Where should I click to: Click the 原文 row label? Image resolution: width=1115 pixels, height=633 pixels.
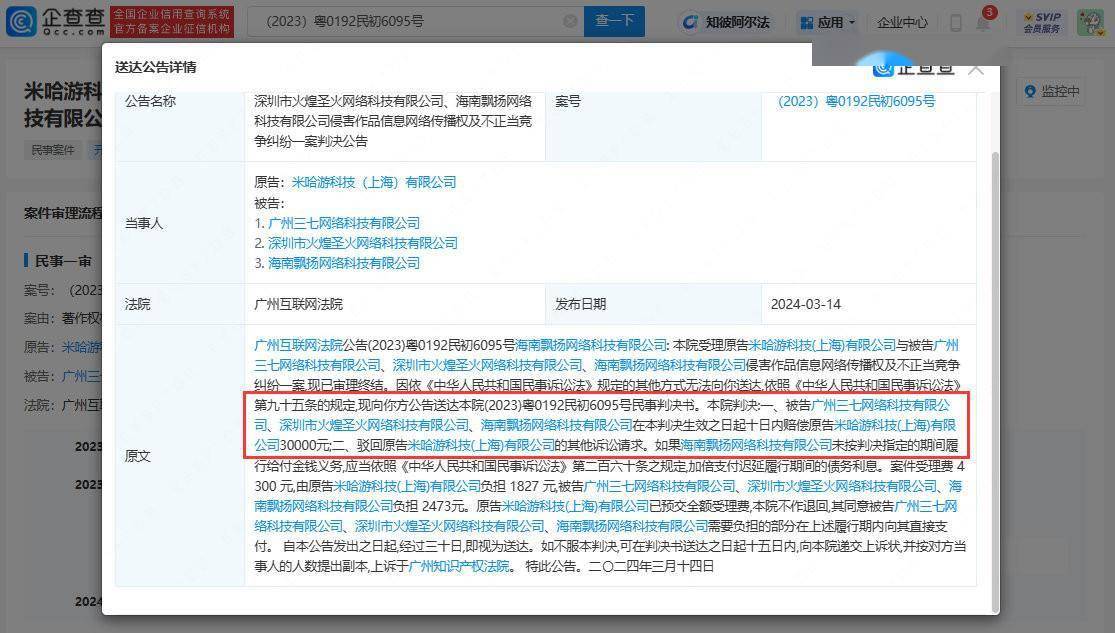click(137, 456)
